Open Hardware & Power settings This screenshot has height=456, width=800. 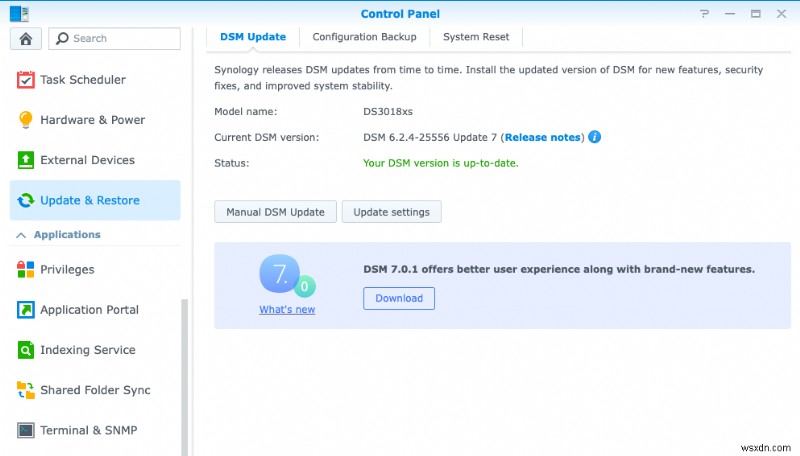point(95,120)
